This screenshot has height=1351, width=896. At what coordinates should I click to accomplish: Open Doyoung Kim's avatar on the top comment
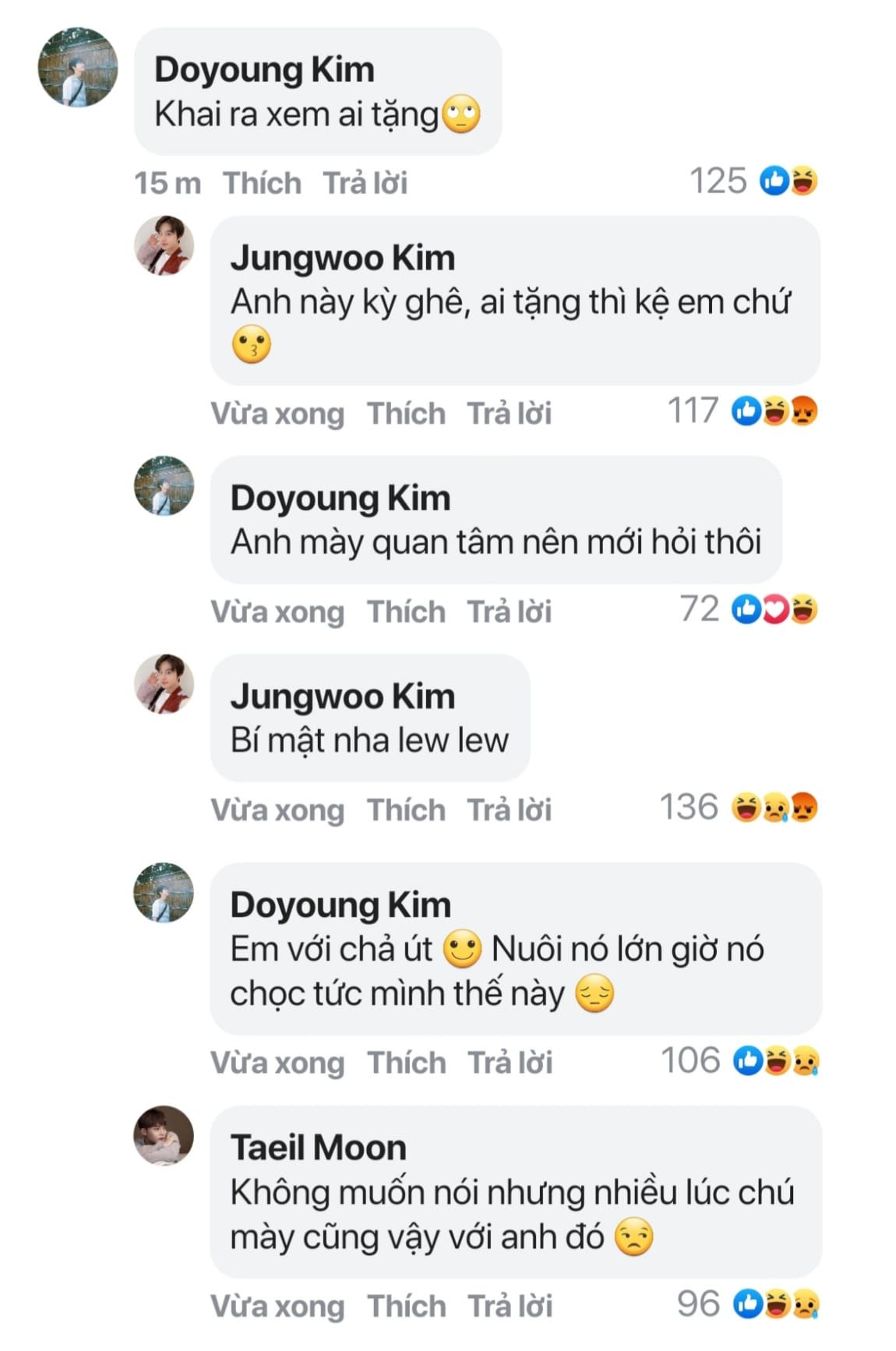click(x=78, y=67)
